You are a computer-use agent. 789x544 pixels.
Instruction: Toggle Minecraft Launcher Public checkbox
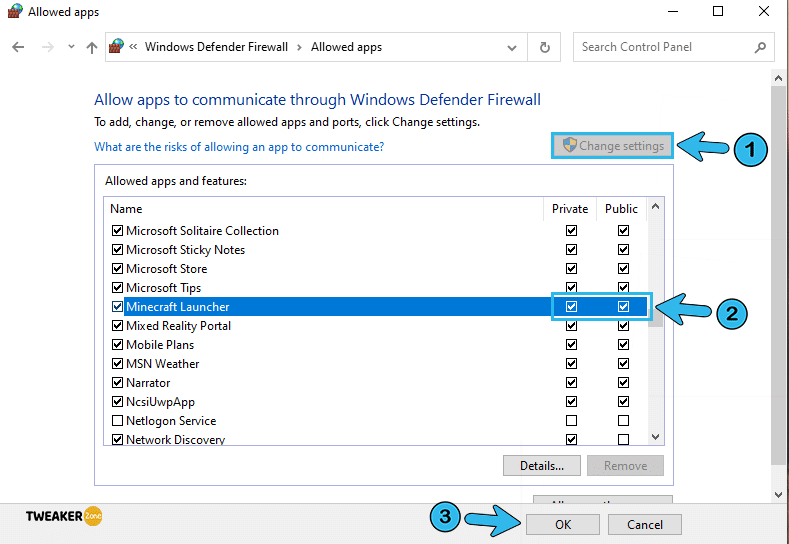point(623,306)
